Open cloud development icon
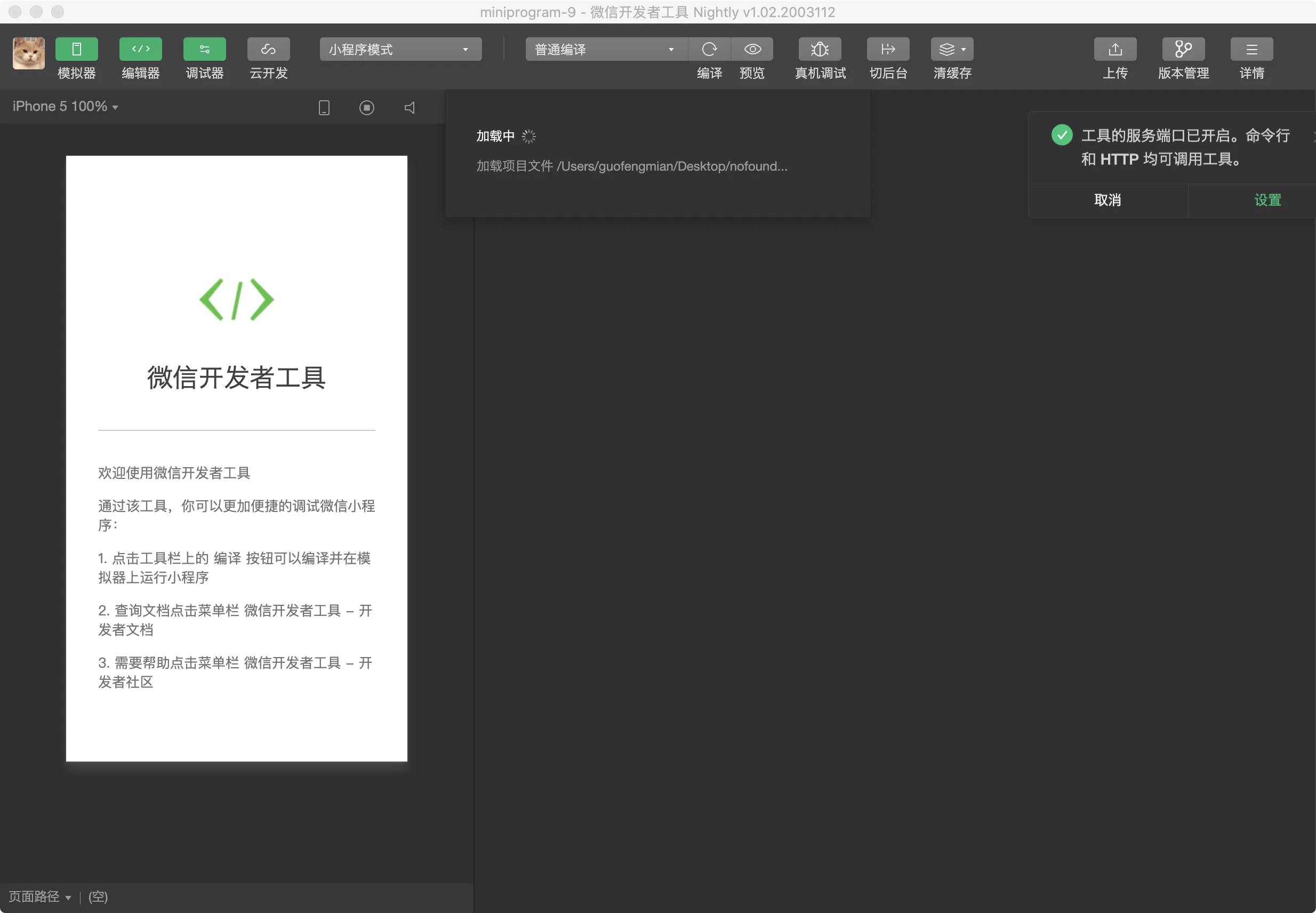The height and width of the screenshot is (913, 1316). point(268,49)
